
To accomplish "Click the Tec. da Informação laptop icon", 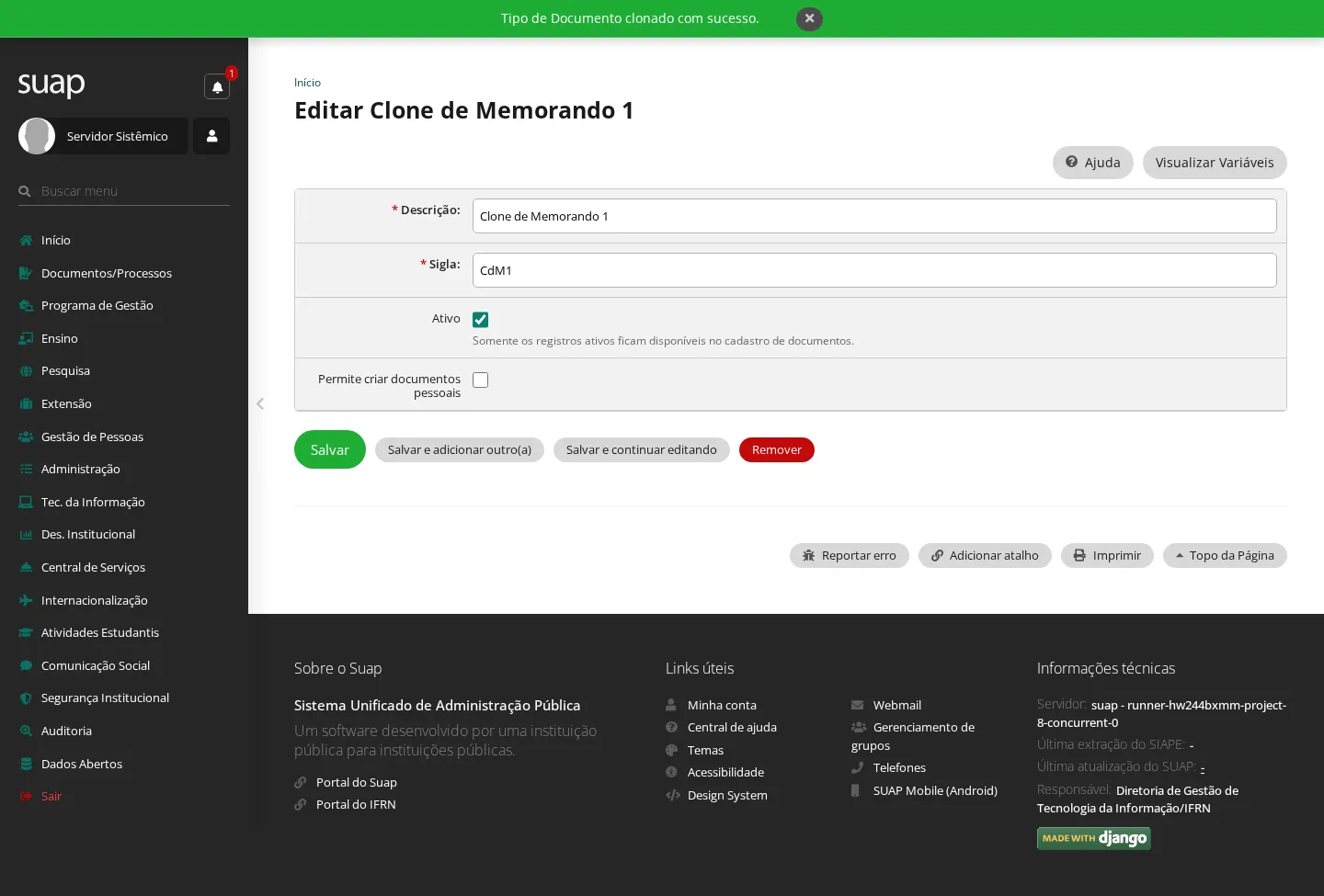I will (26, 502).
